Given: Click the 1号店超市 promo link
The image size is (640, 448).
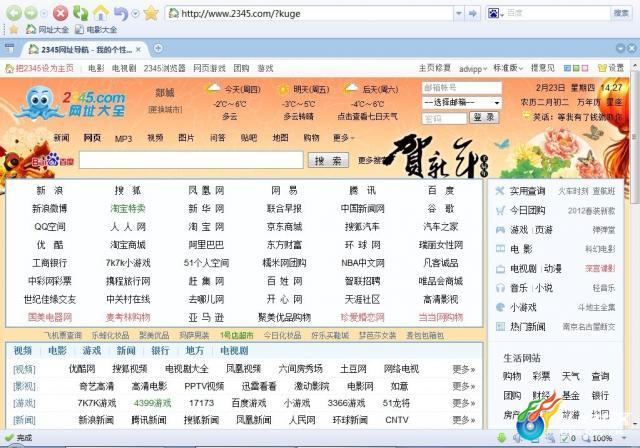Looking at the screenshot, I should (237, 335).
